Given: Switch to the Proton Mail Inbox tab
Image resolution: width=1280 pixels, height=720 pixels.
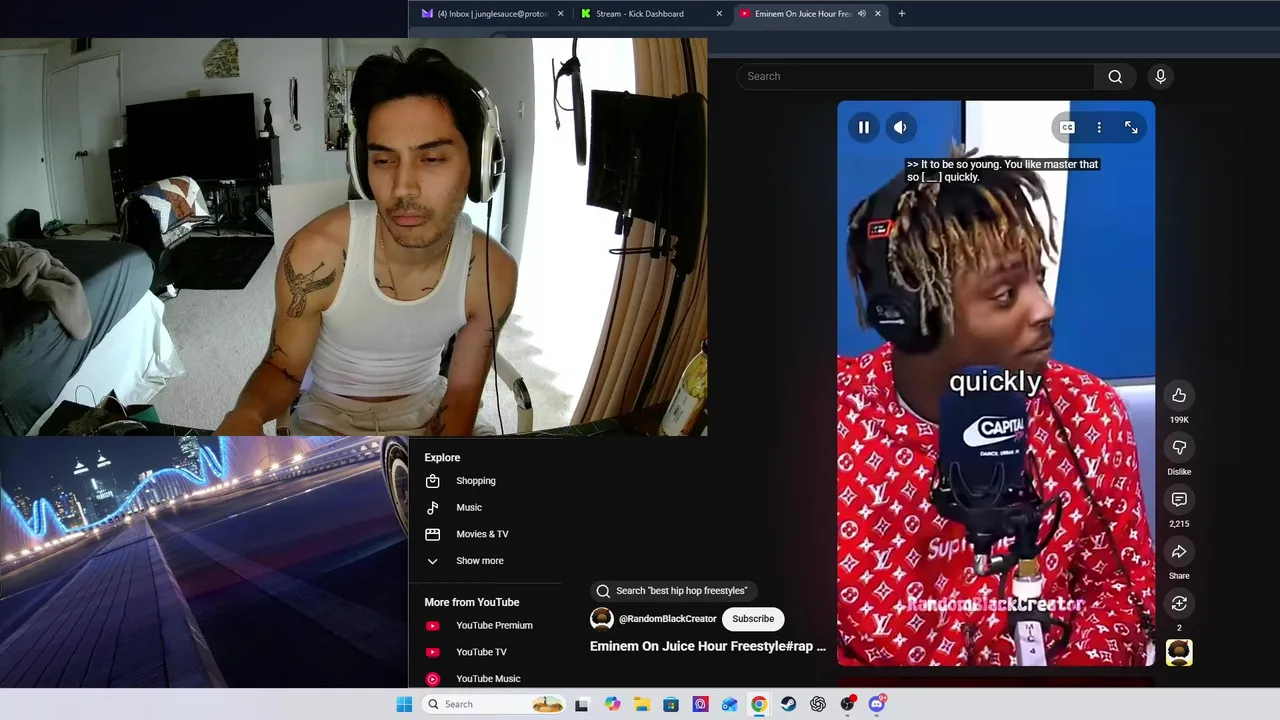Looking at the screenshot, I should click(x=492, y=14).
